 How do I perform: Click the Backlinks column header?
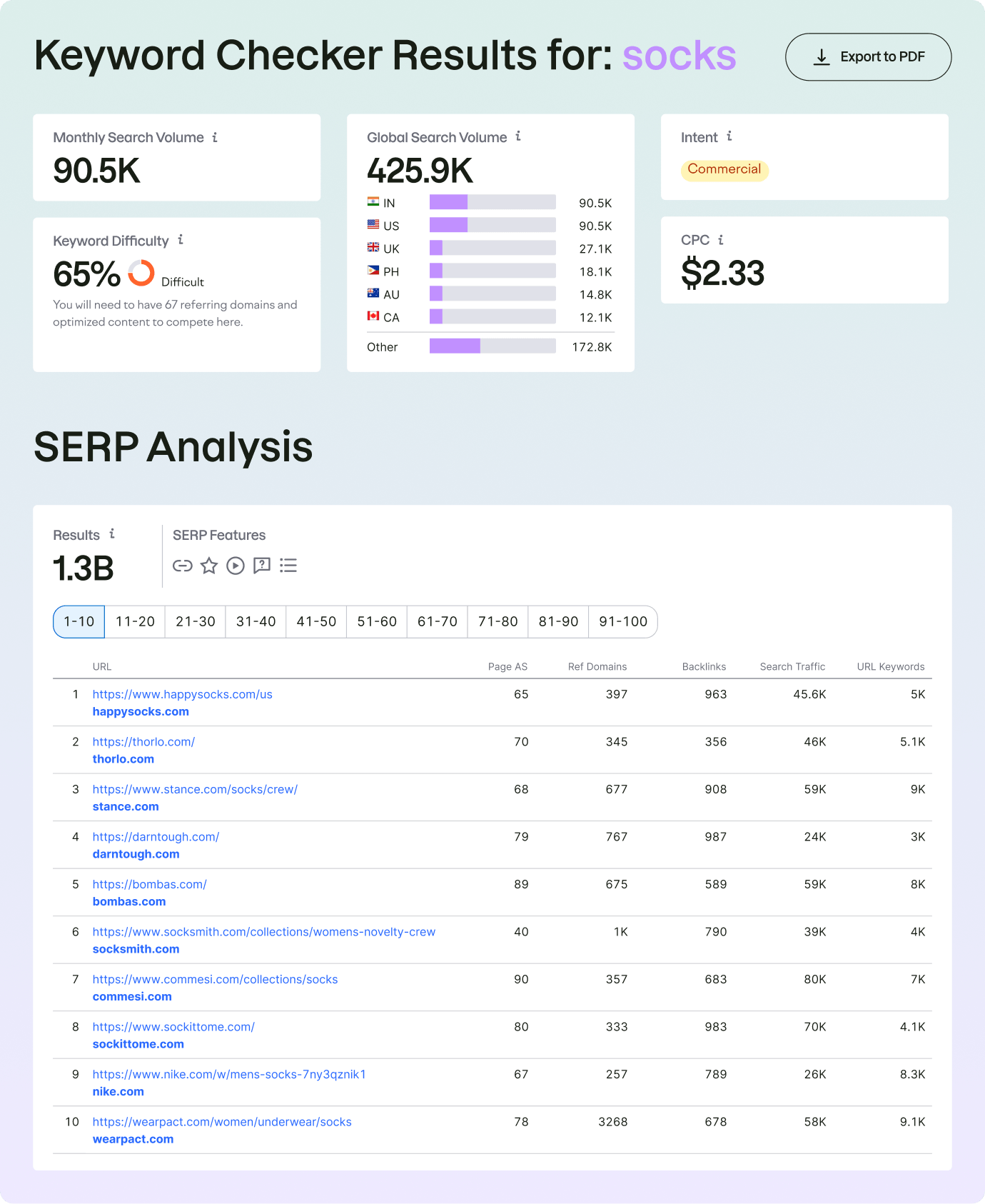click(x=704, y=667)
